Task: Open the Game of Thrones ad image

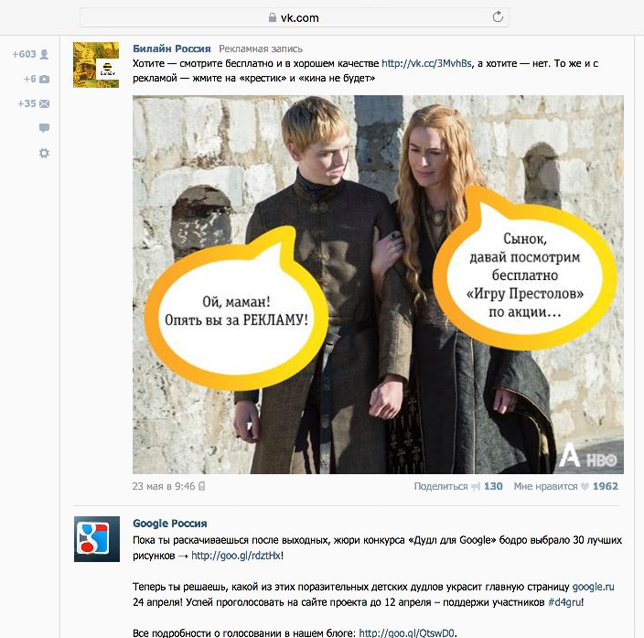Action: pos(378,284)
